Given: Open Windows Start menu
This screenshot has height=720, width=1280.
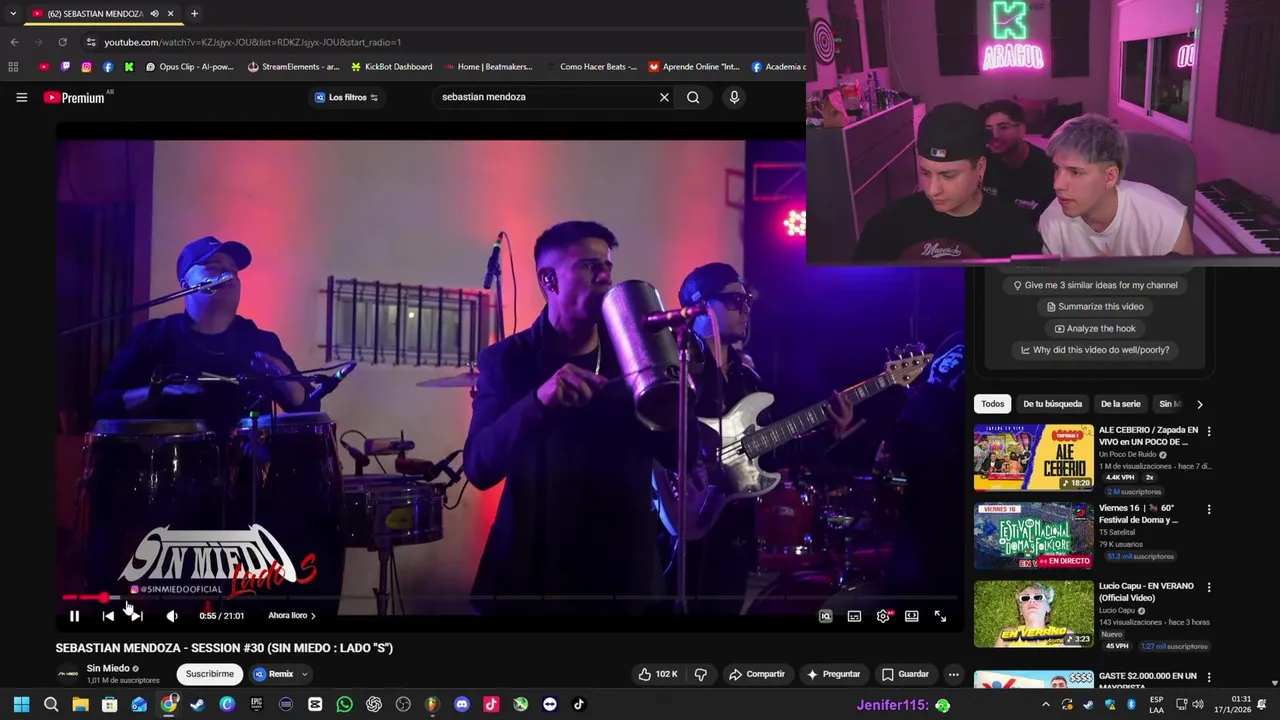Looking at the screenshot, I should (21, 705).
